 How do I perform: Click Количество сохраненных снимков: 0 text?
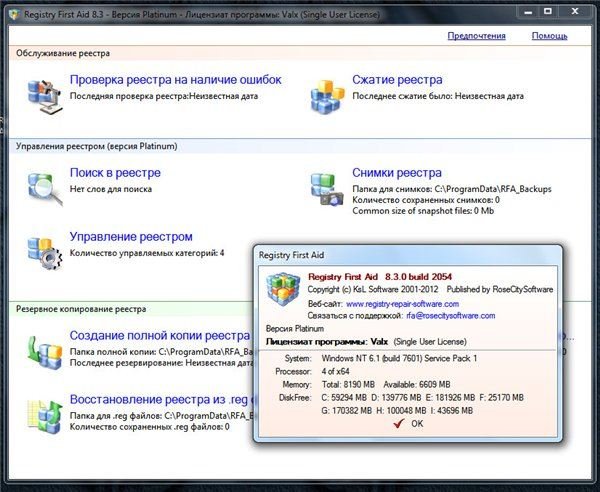coord(426,200)
